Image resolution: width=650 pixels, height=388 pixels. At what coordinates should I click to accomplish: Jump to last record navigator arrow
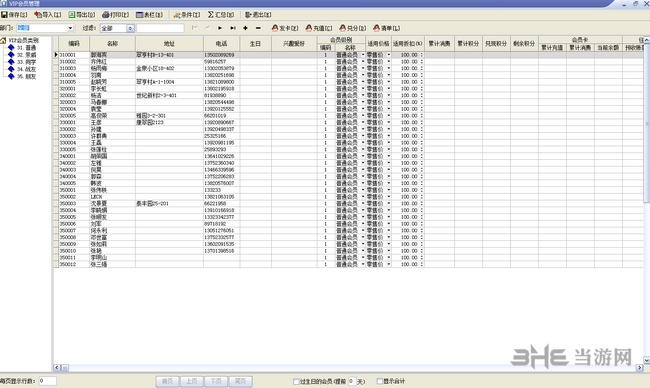pyautogui.click(x=233, y=28)
